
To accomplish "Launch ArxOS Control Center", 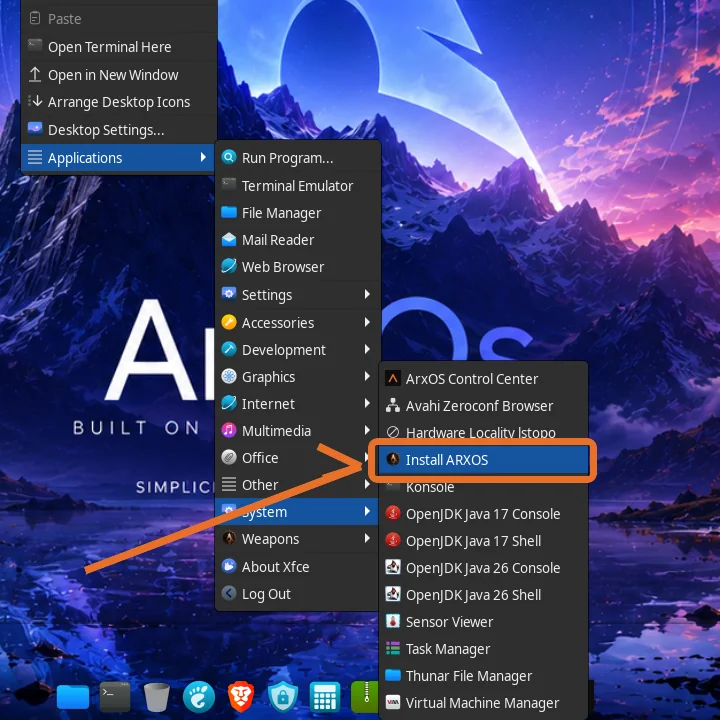I will (x=483, y=379).
